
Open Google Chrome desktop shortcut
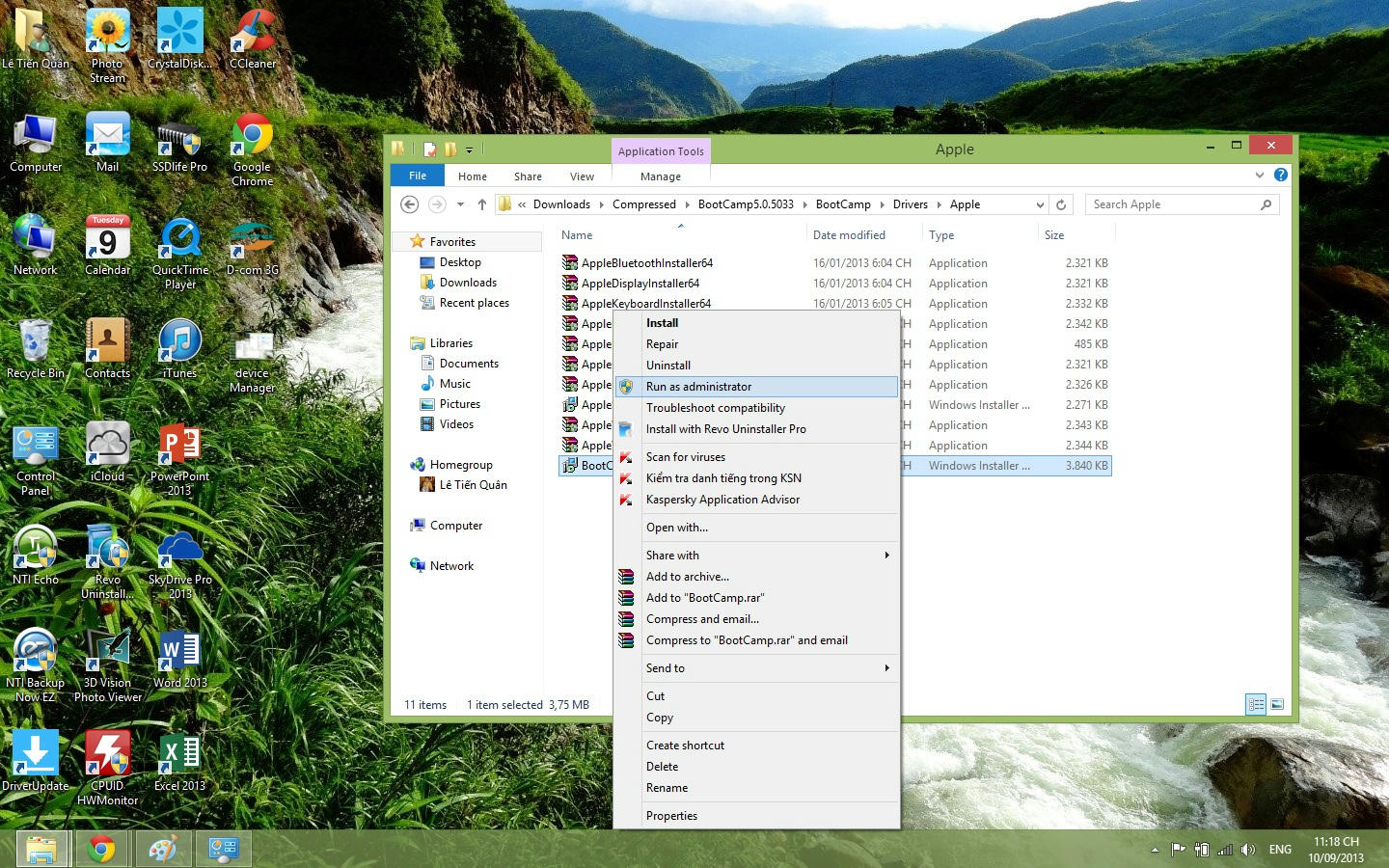[252, 149]
